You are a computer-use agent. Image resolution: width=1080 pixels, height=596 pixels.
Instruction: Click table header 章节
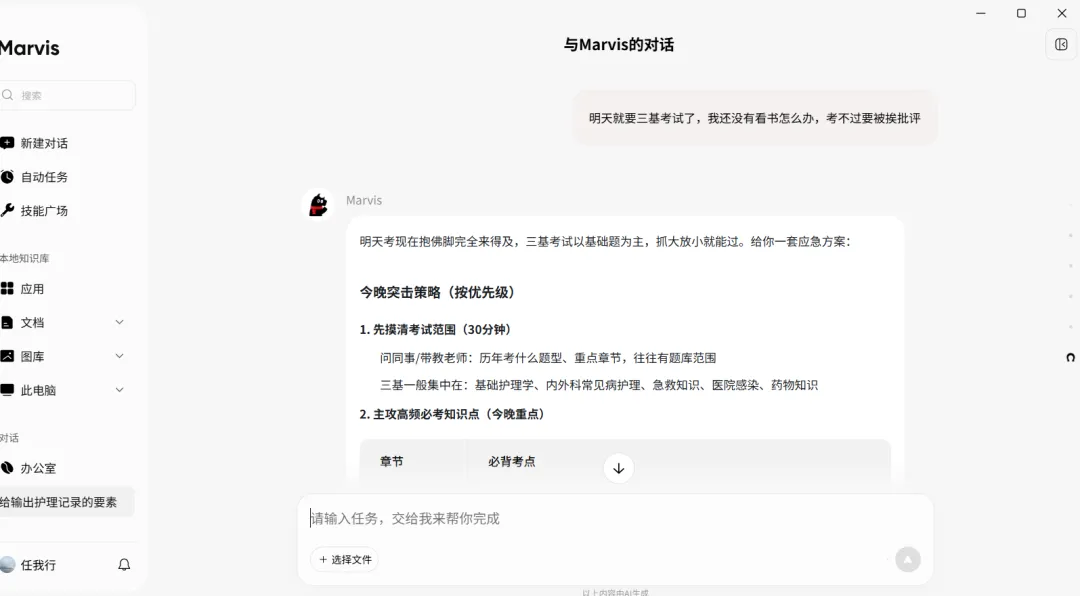click(391, 462)
